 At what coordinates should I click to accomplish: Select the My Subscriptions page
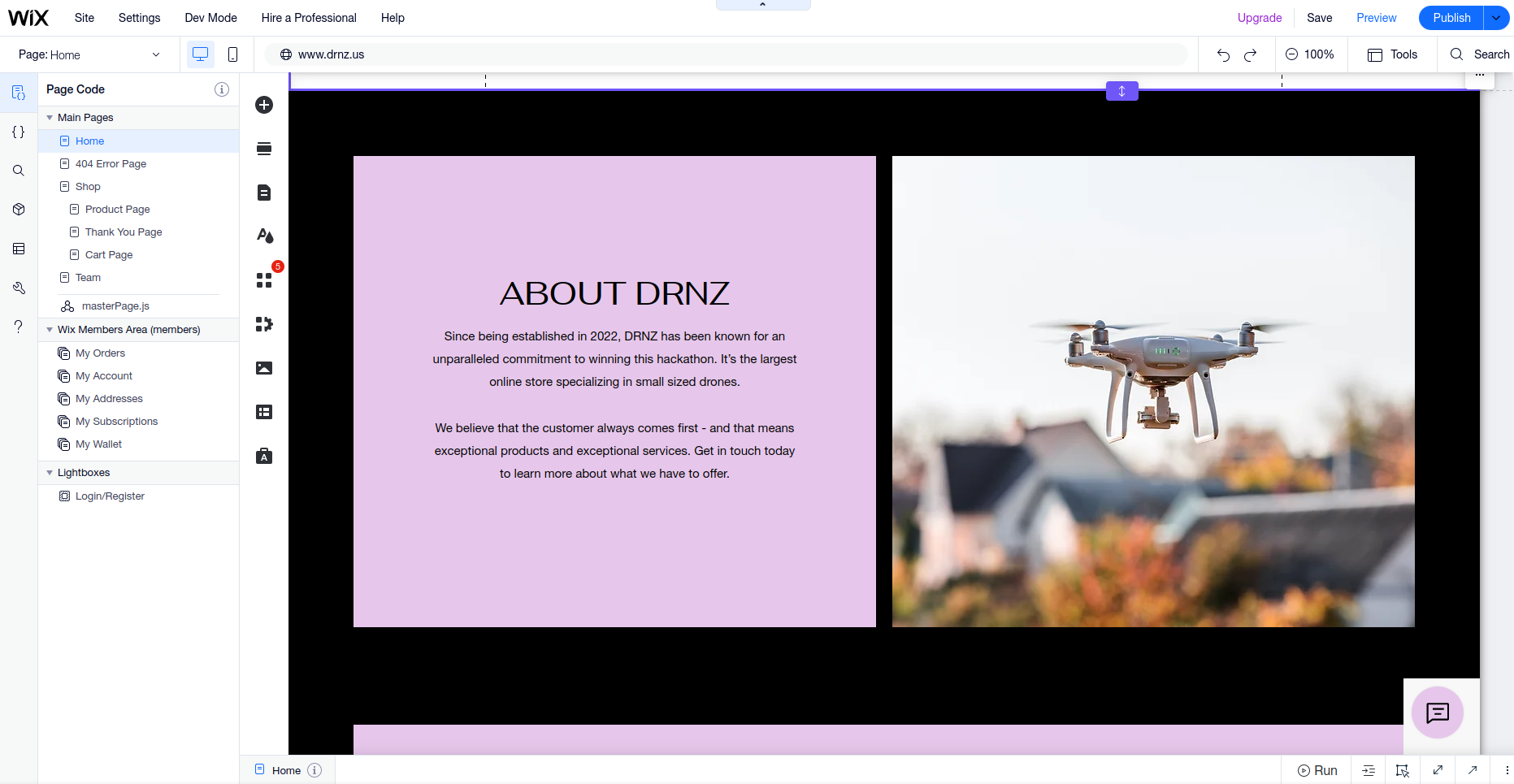(x=139, y=422)
